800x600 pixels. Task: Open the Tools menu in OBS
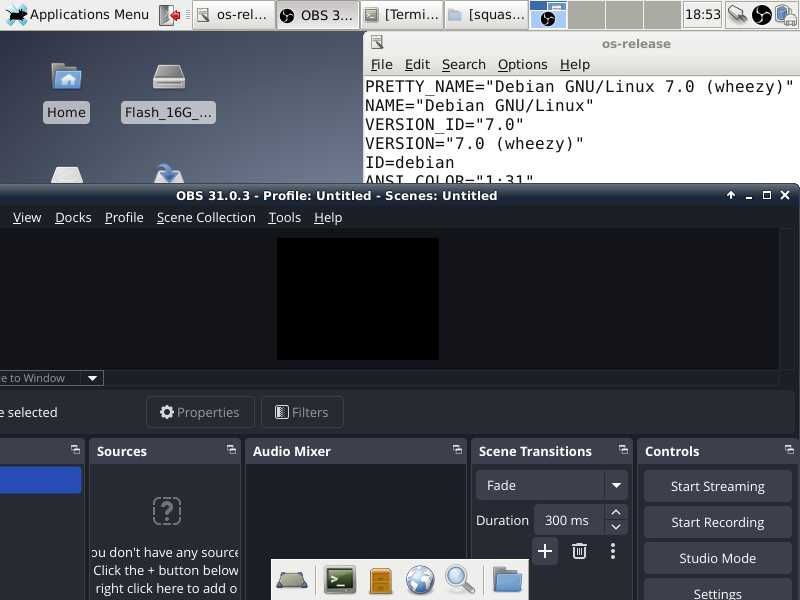[284, 218]
